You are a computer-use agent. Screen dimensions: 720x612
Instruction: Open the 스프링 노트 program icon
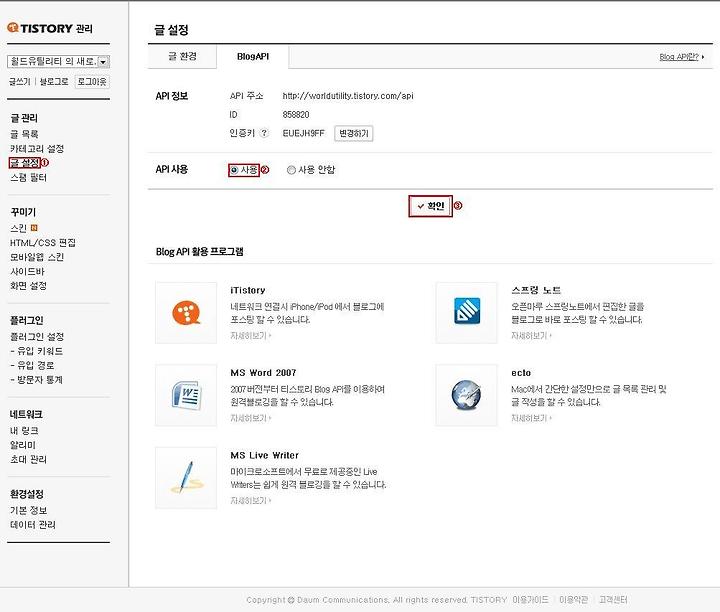467,311
